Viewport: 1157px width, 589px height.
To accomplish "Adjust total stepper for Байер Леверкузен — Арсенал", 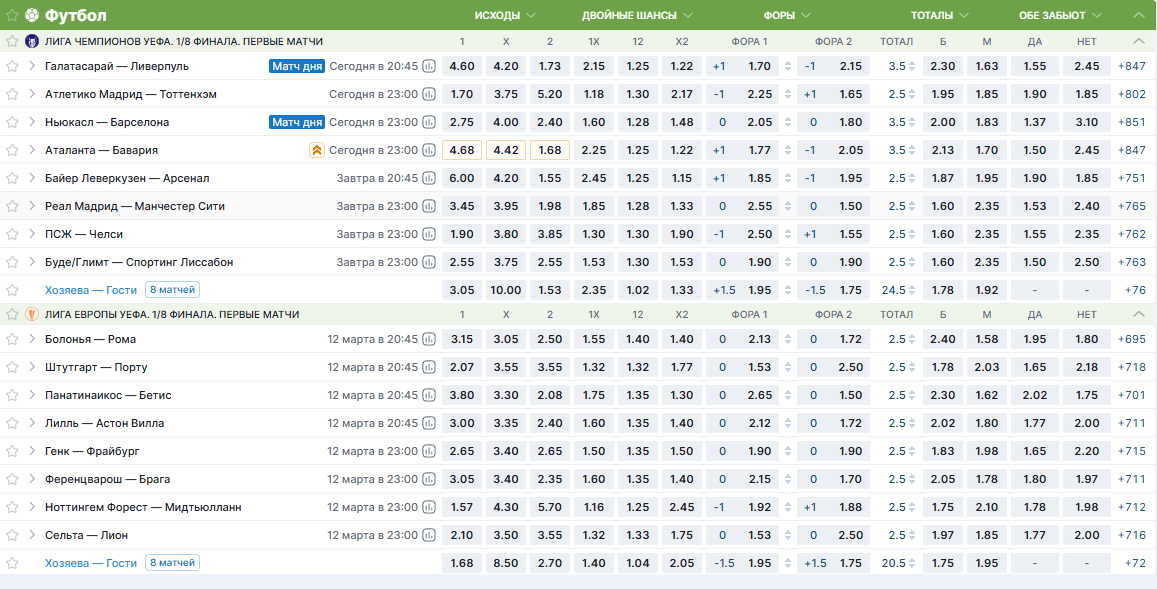I will coord(913,178).
